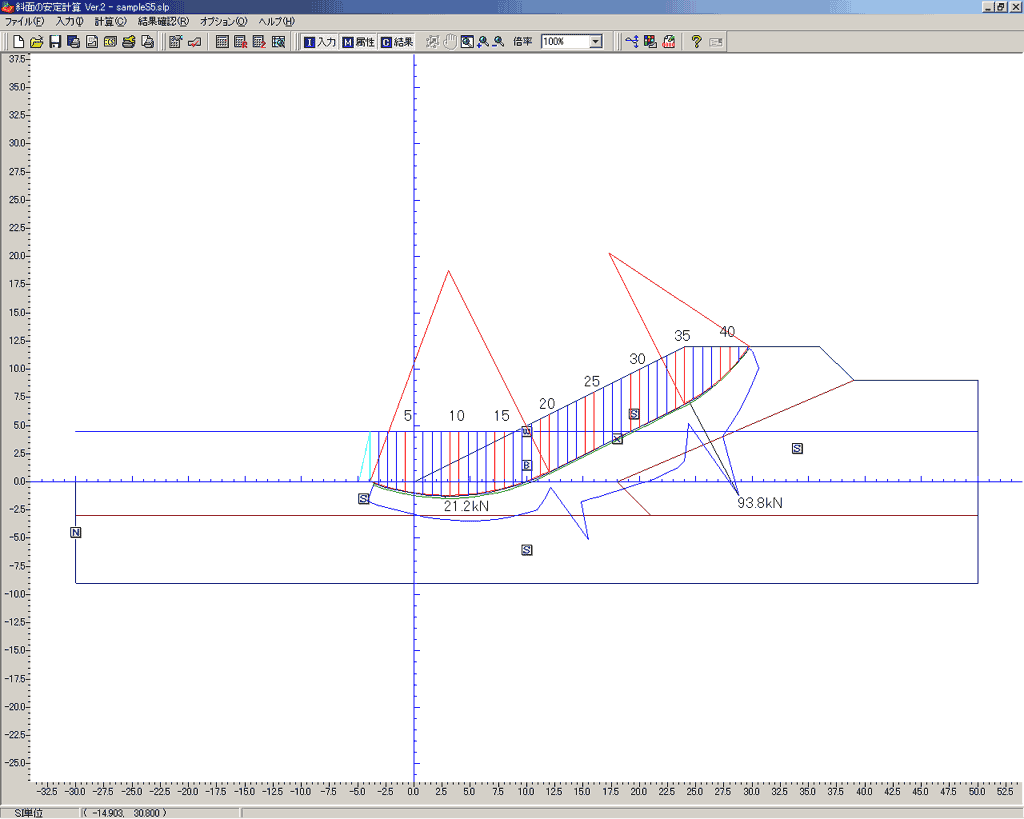1024x819 pixels.
Task: Open the オプション(O) menu
Action: pyautogui.click(x=223, y=22)
